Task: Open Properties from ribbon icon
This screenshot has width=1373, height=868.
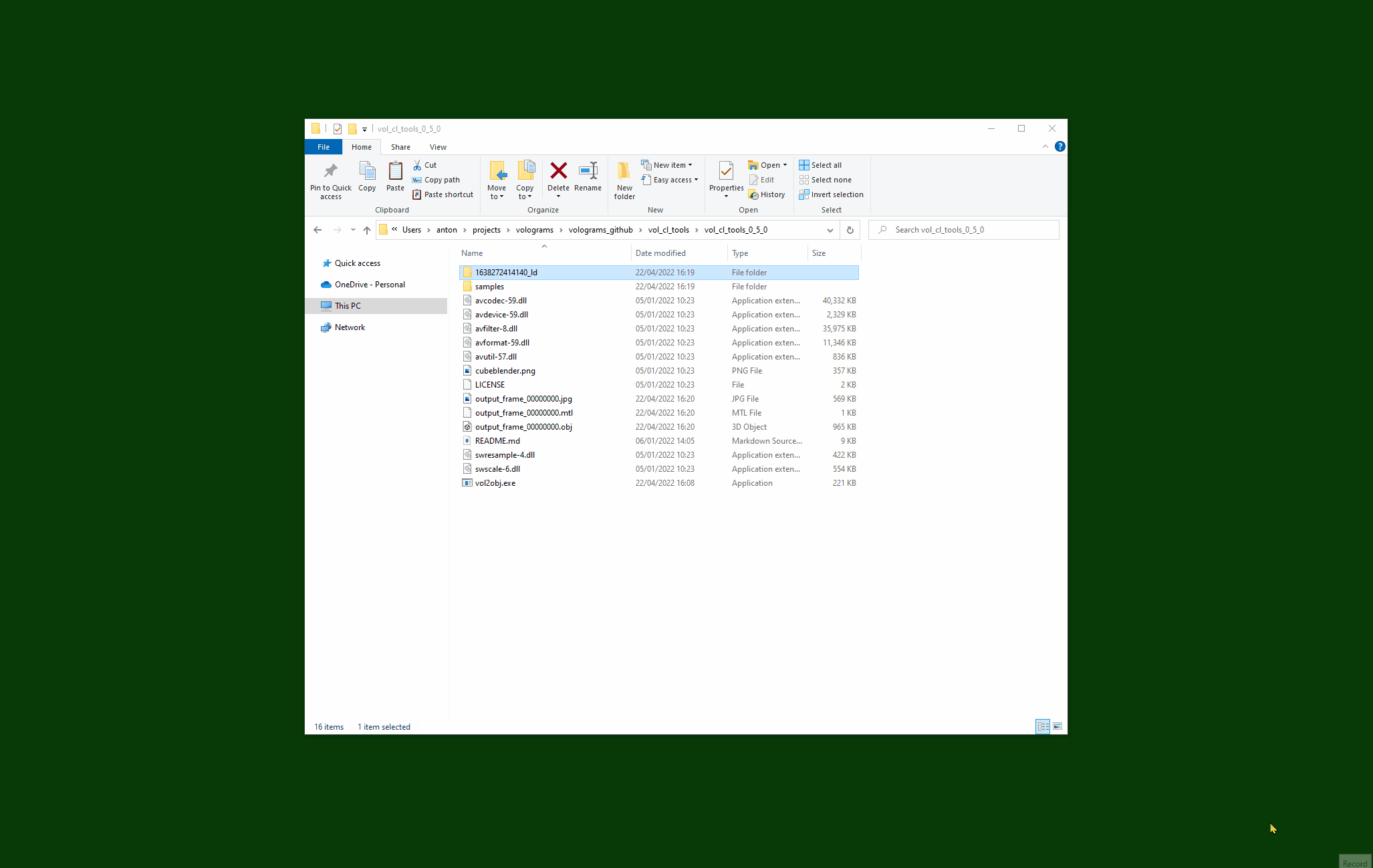Action: coord(726,171)
